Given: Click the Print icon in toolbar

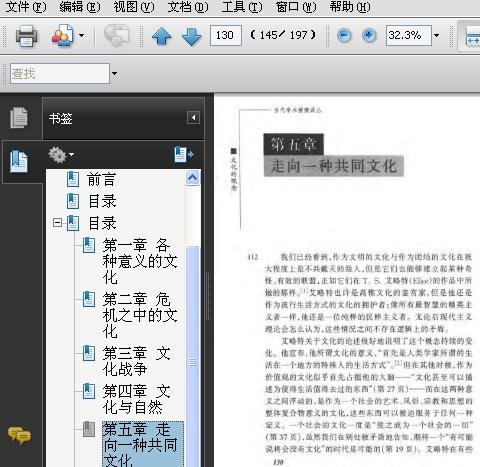Looking at the screenshot, I should (26, 35).
